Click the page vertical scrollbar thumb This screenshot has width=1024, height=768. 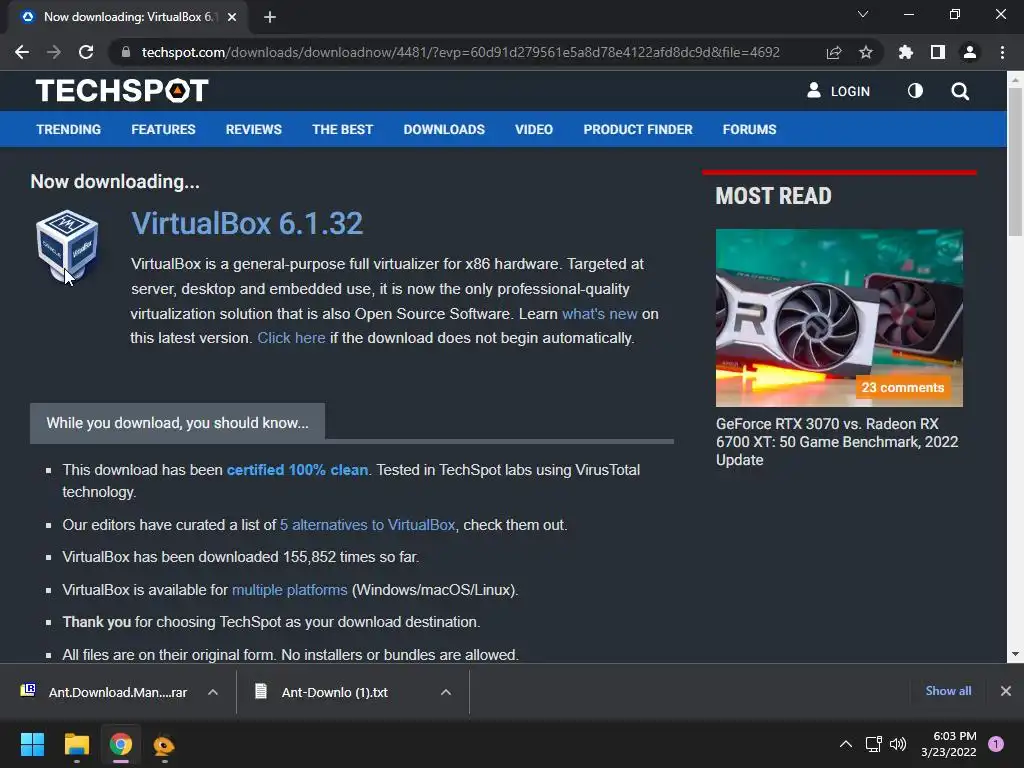(1015, 161)
